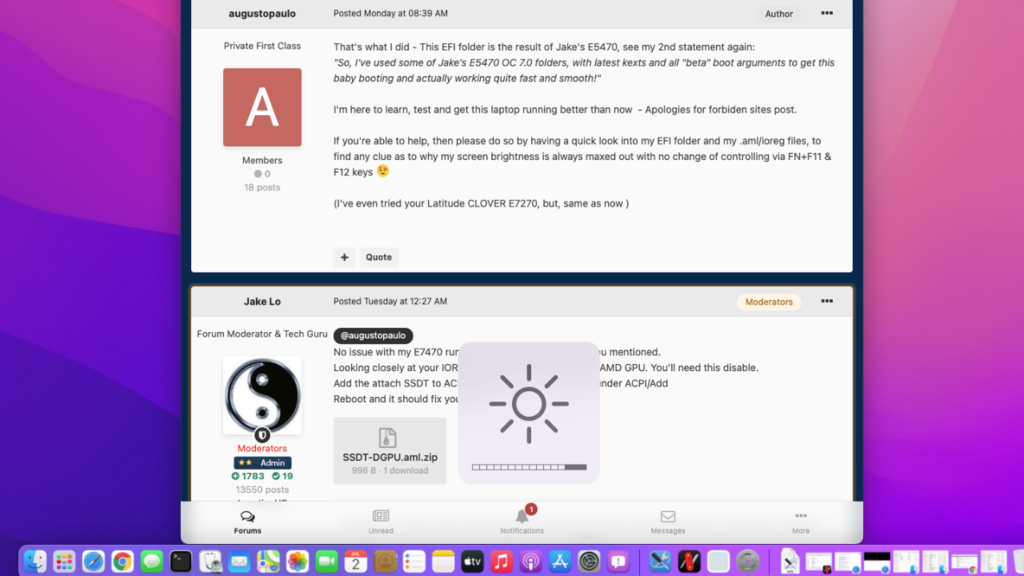Switch to the Unread tab
Image resolution: width=1024 pixels, height=576 pixels.
(x=381, y=522)
